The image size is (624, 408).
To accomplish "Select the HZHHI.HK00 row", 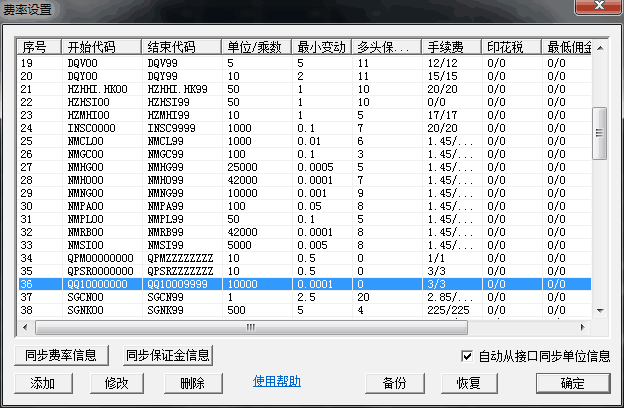I will click(x=305, y=89).
